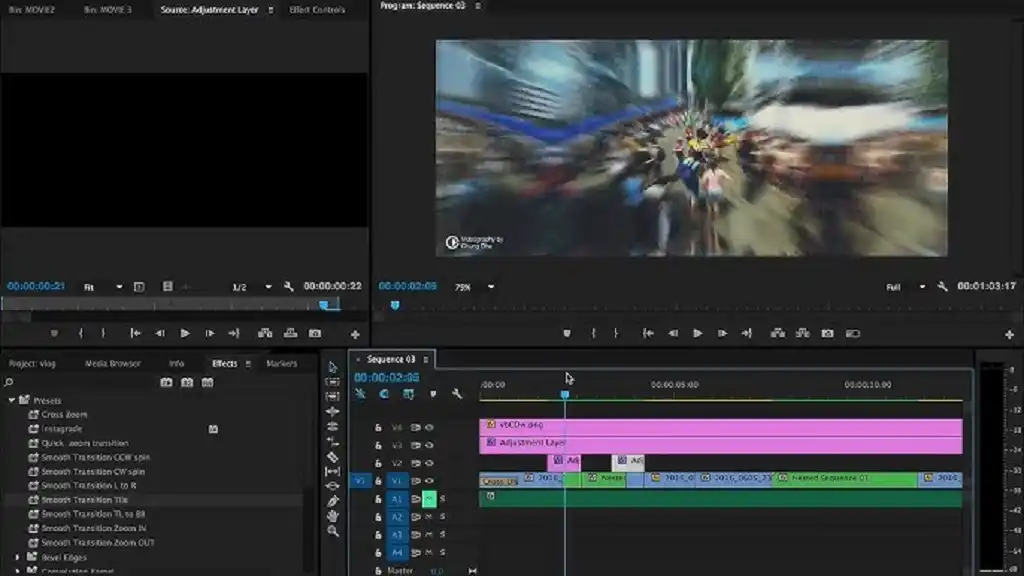
Task: Toggle sync lock on track A4
Action: [415, 552]
